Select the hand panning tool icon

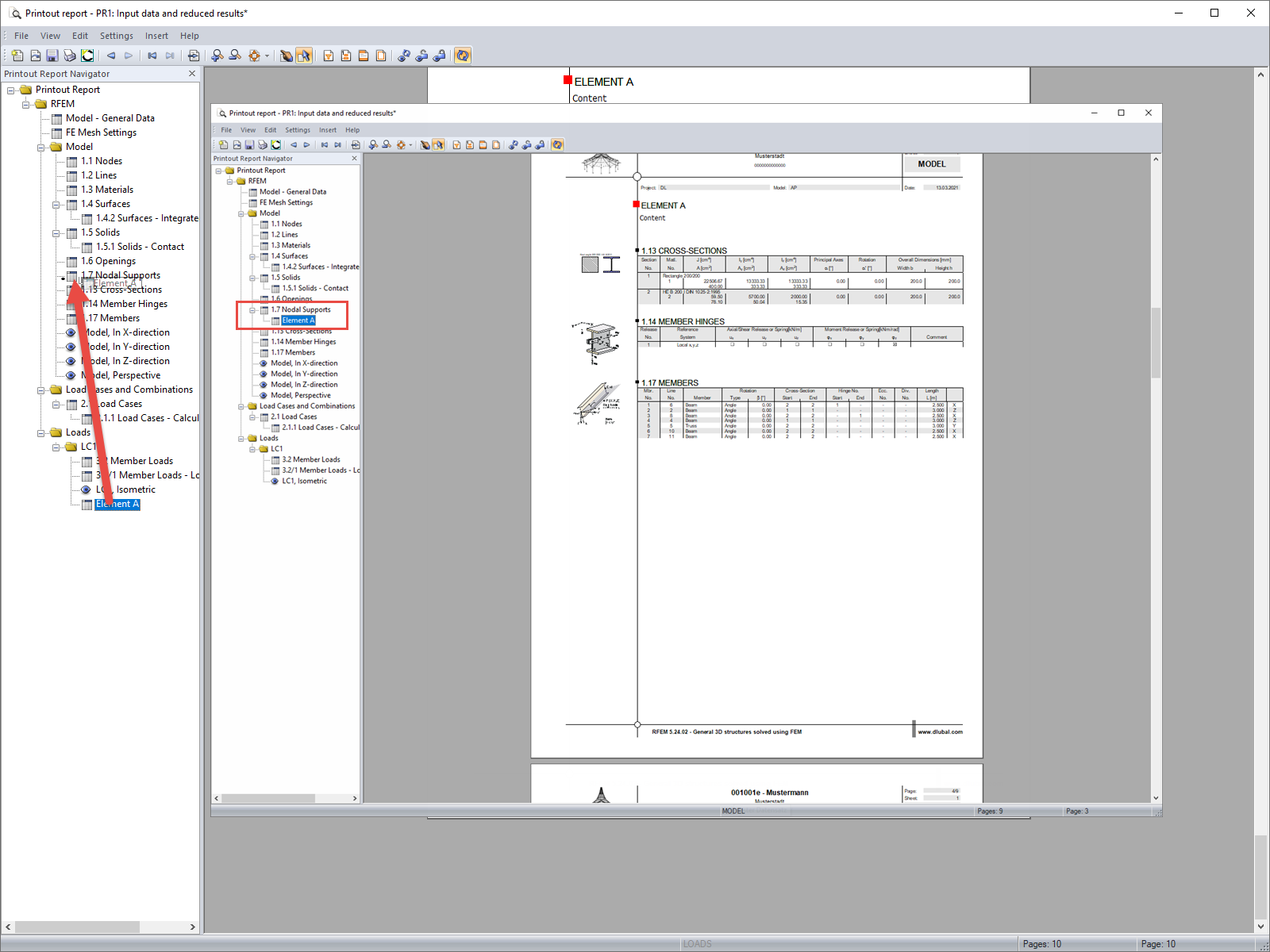coord(287,56)
